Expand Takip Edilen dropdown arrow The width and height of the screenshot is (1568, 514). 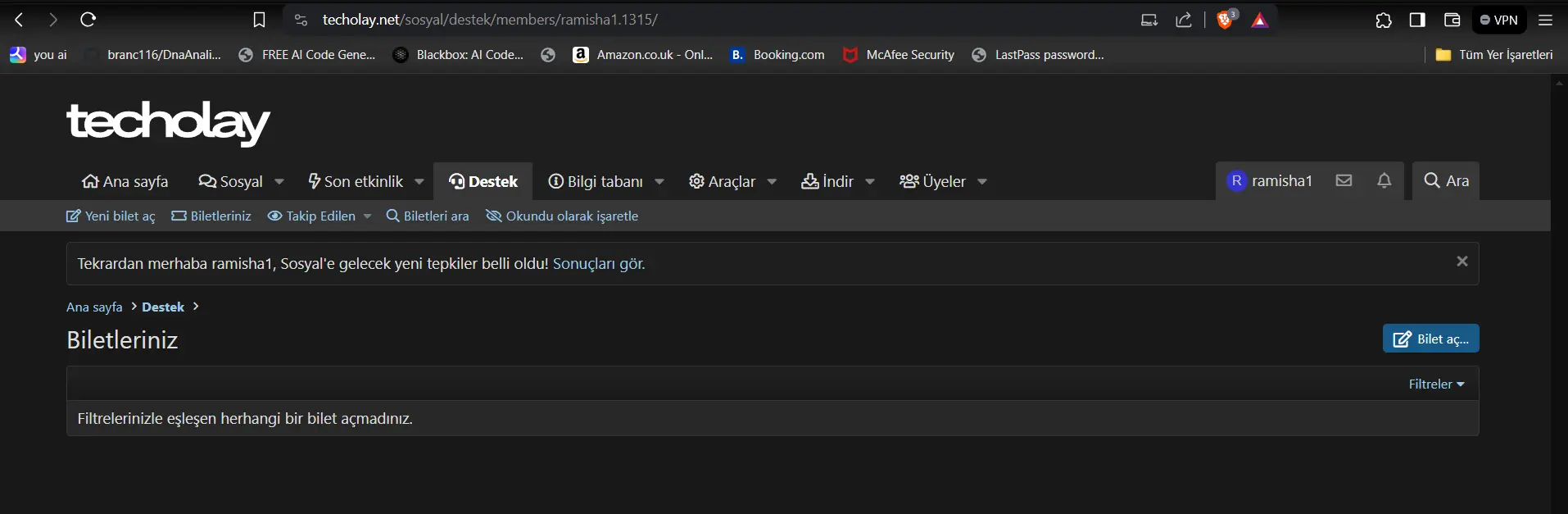[x=368, y=216]
